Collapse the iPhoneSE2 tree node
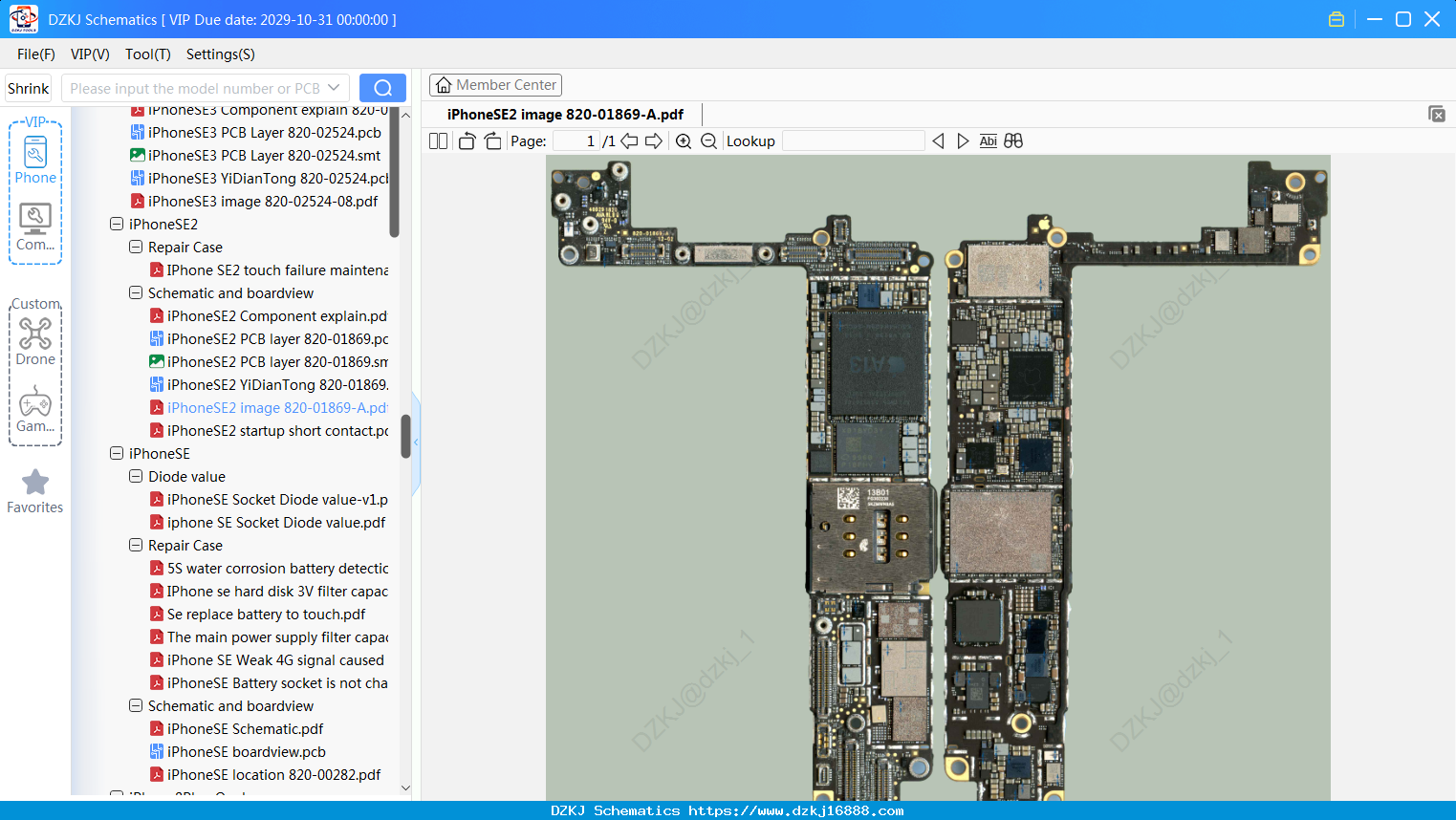The width and height of the screenshot is (1456, 820). 117,225
